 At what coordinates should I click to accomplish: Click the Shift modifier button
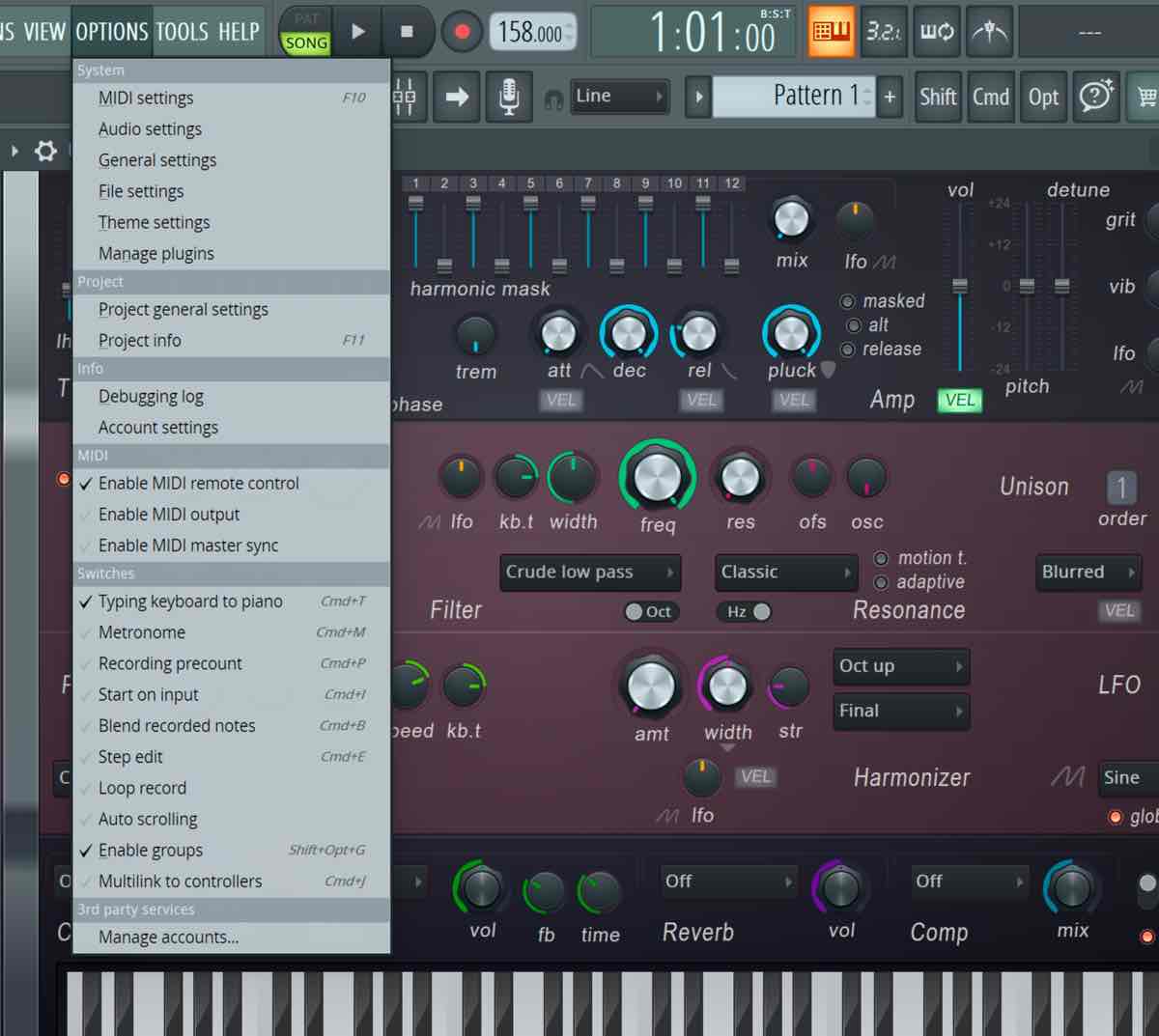937,97
